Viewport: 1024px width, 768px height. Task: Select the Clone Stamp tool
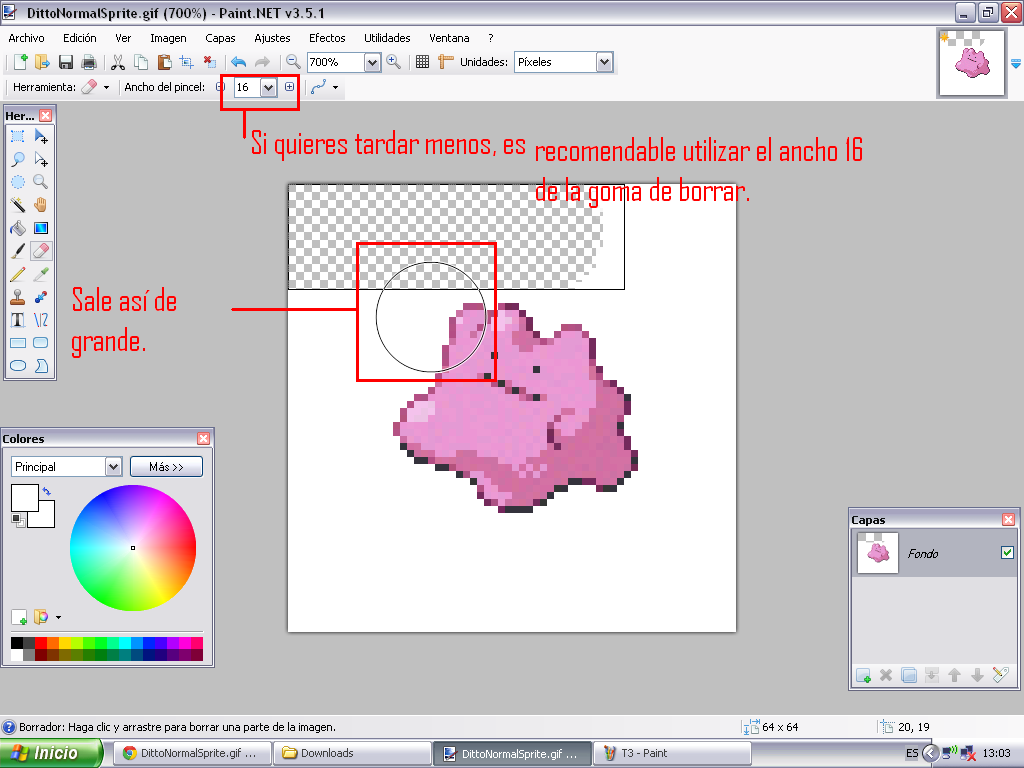(18, 297)
